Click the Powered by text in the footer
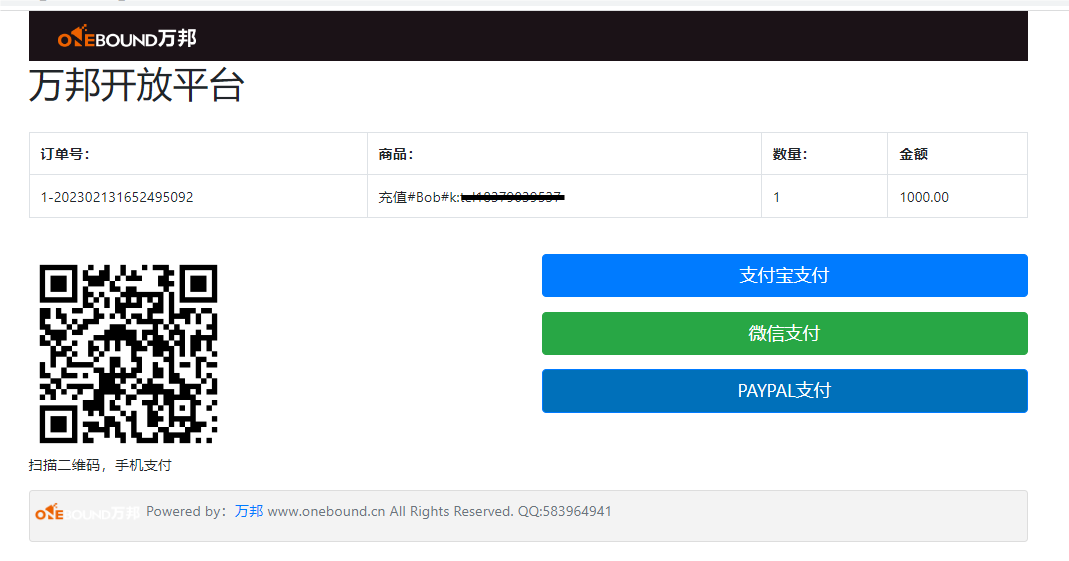 point(186,512)
